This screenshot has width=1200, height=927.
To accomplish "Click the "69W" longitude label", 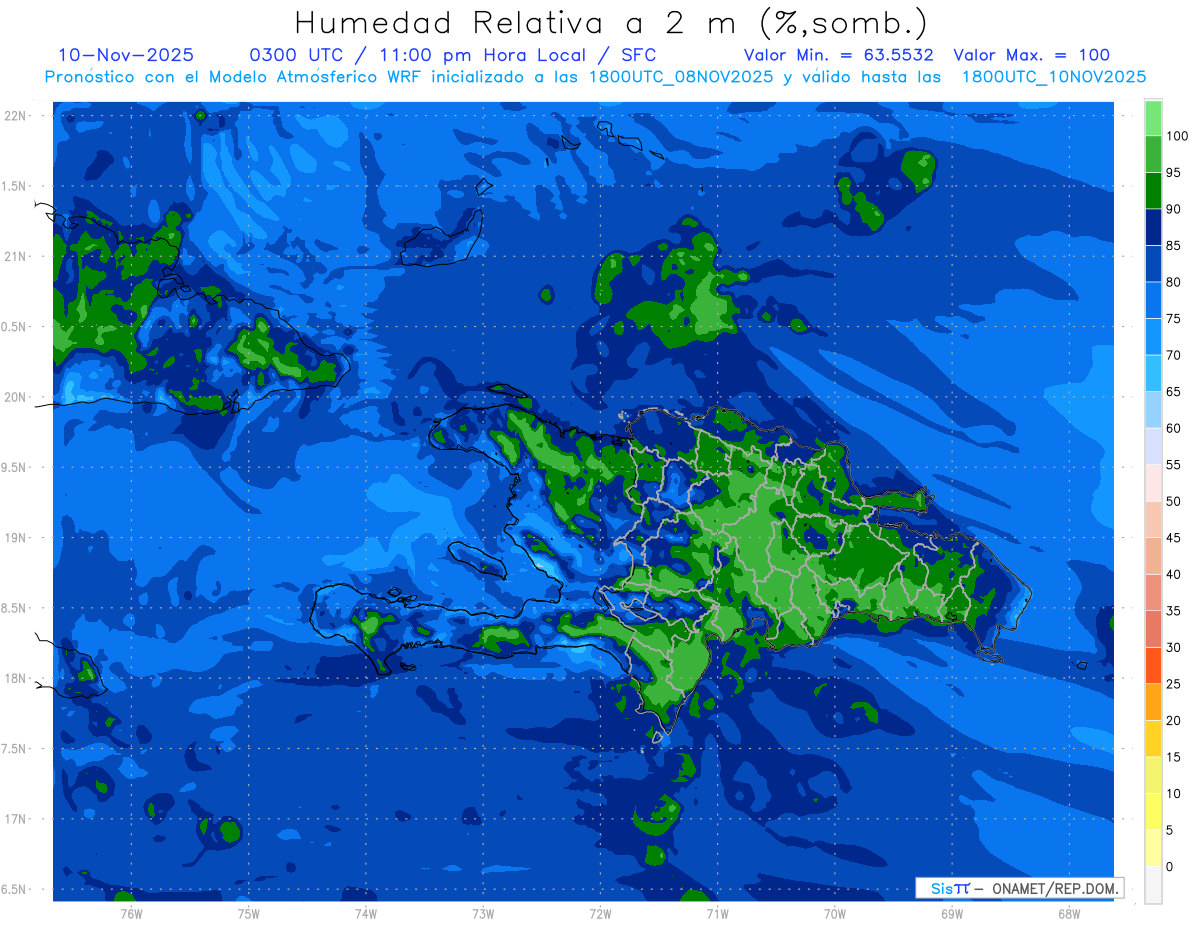I will tap(952, 914).
